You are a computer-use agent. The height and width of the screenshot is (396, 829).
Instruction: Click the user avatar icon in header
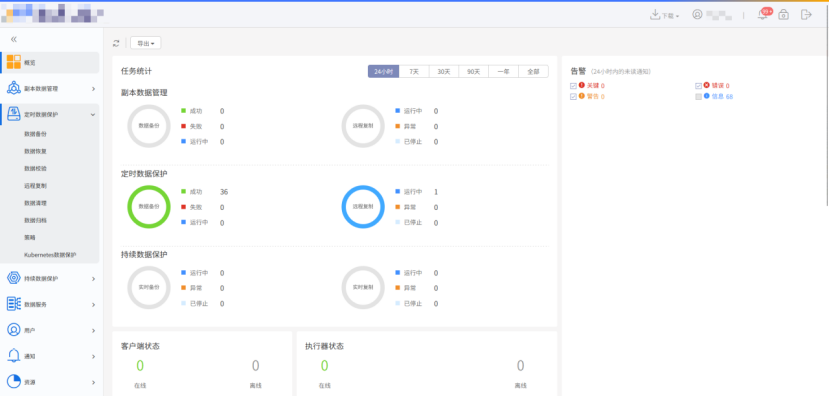tap(697, 15)
